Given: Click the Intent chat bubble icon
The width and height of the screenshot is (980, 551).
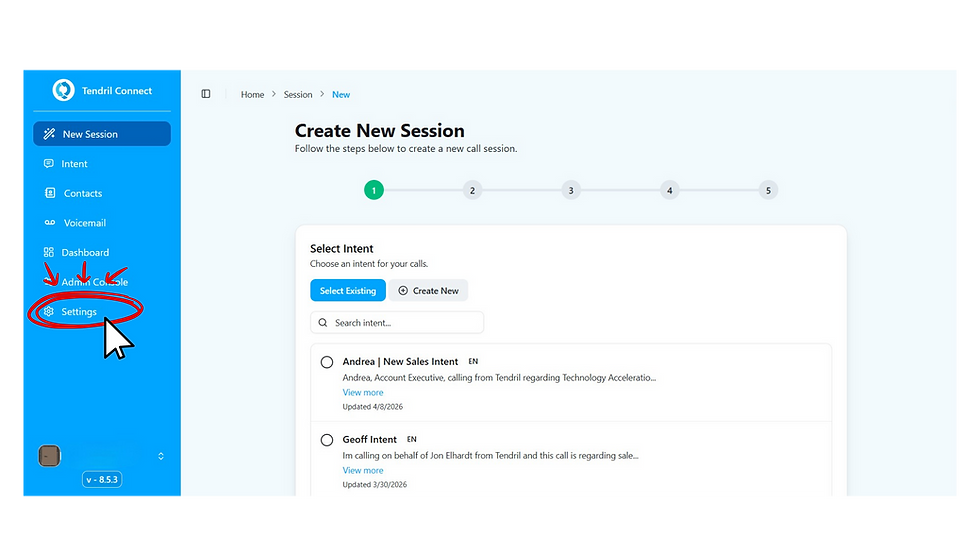Looking at the screenshot, I should (x=49, y=164).
